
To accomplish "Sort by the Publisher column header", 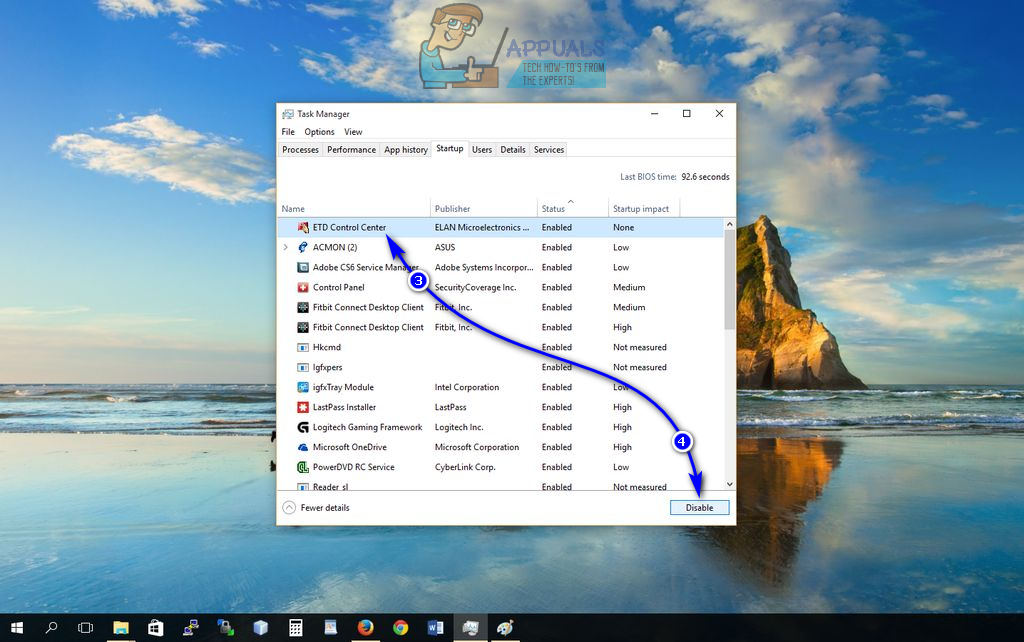I will pos(484,208).
